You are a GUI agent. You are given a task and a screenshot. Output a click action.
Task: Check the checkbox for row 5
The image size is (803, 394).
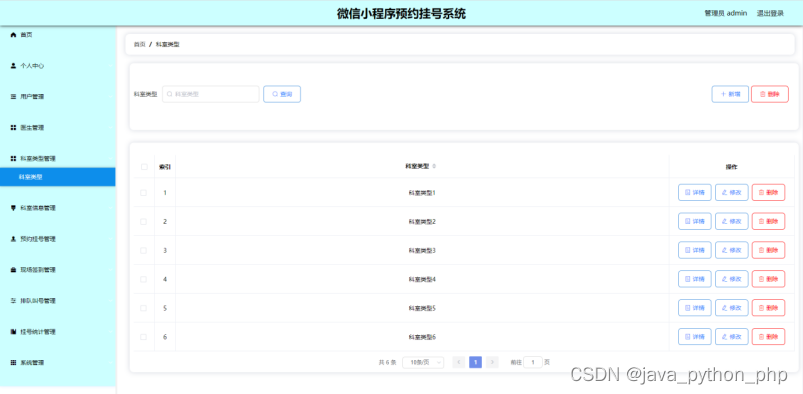(143, 308)
